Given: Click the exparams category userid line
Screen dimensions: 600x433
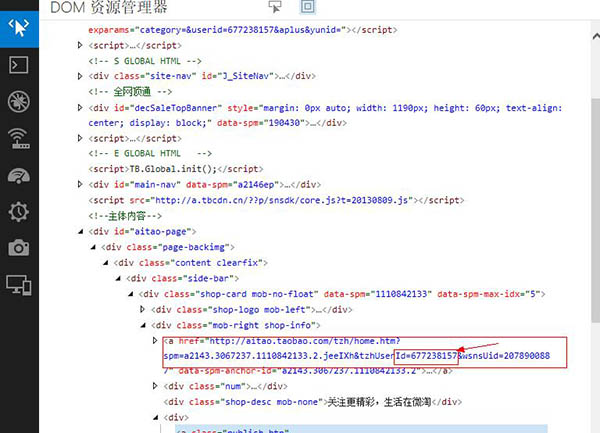Looking at the screenshot, I should coord(243,30).
